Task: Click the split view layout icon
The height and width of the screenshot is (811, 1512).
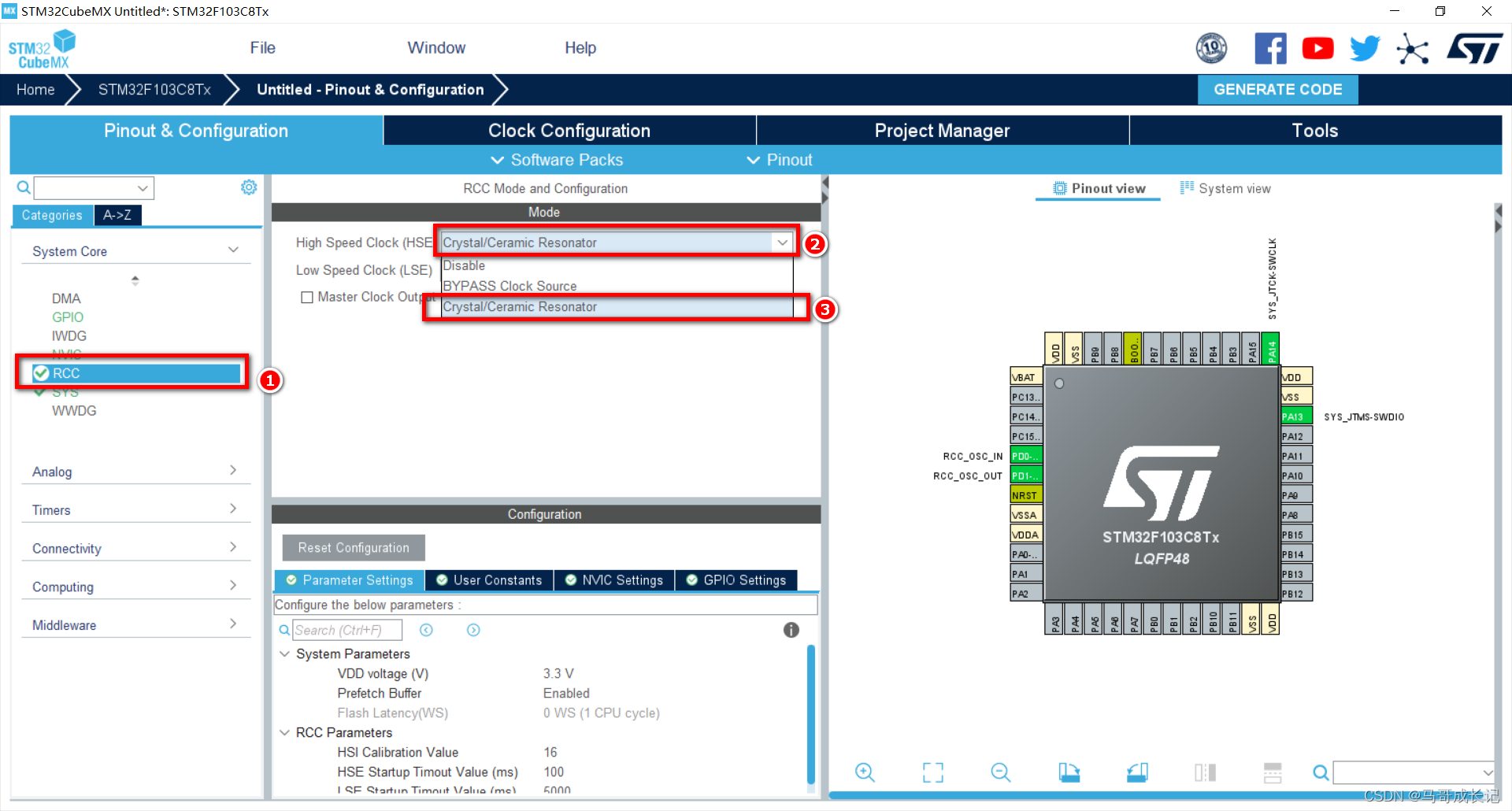Action: pos(1273,772)
